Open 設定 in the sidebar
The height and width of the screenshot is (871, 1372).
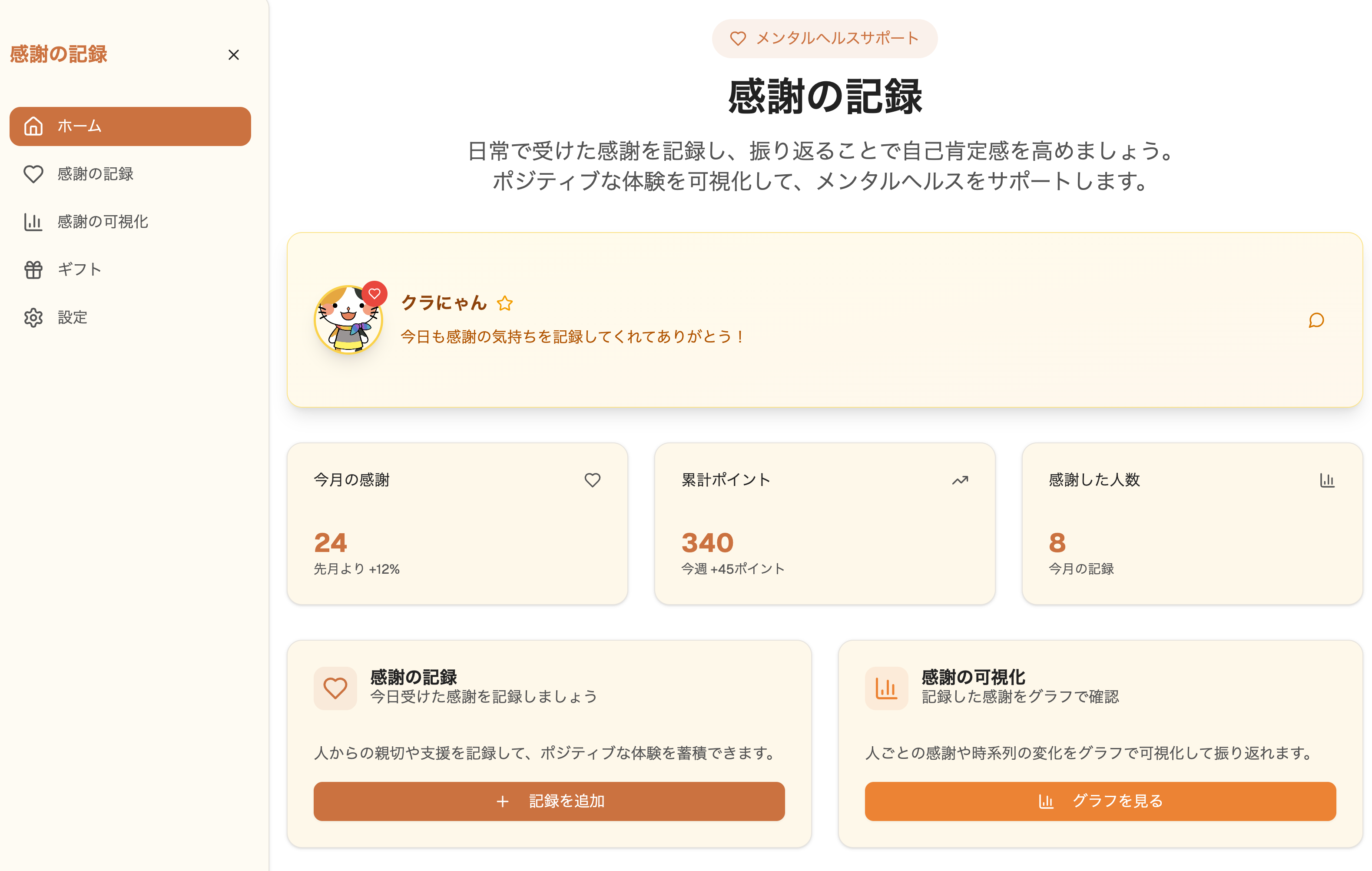tap(72, 317)
